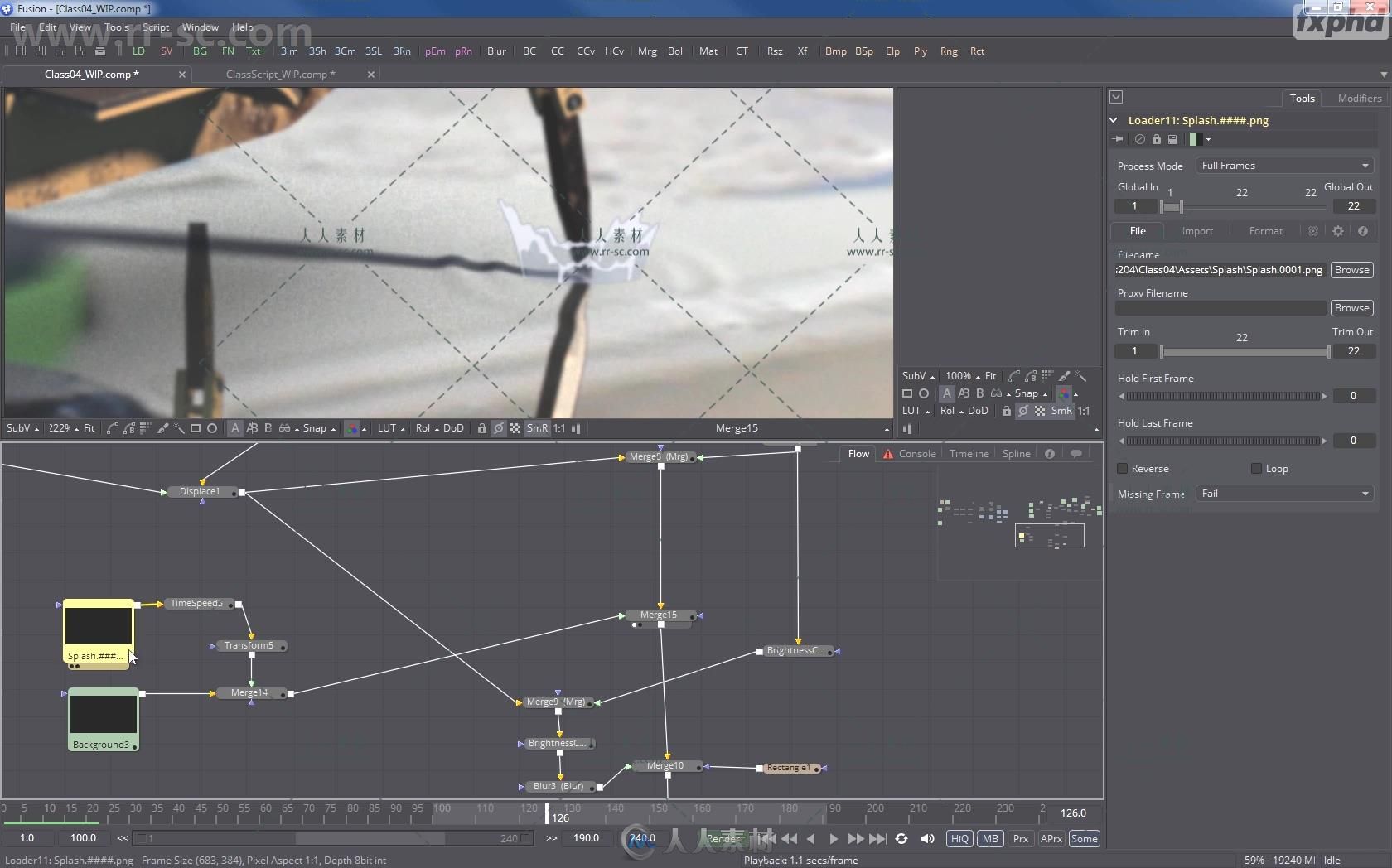Switch to the ClassScript_WIP.comp tab
Image resolution: width=1392 pixels, height=868 pixels.
280,75
